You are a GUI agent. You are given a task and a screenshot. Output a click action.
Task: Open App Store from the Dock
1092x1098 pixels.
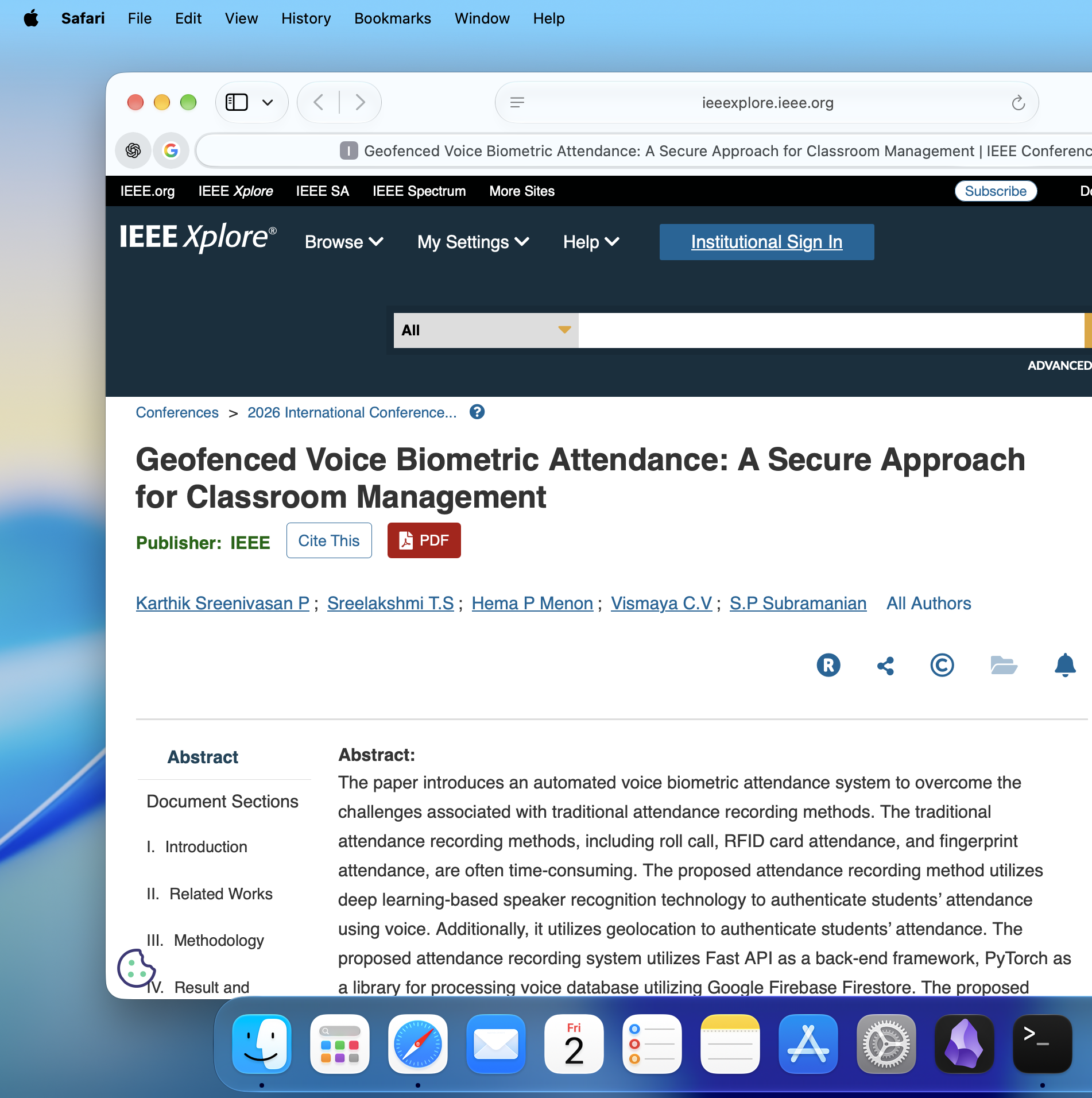click(808, 1043)
